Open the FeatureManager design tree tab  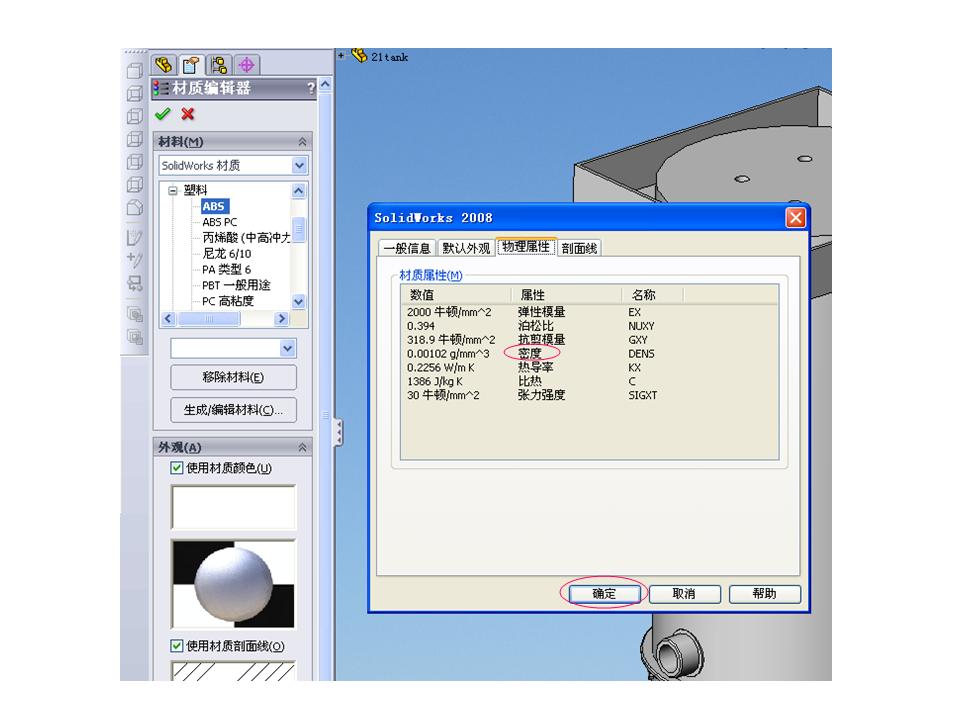click(163, 64)
